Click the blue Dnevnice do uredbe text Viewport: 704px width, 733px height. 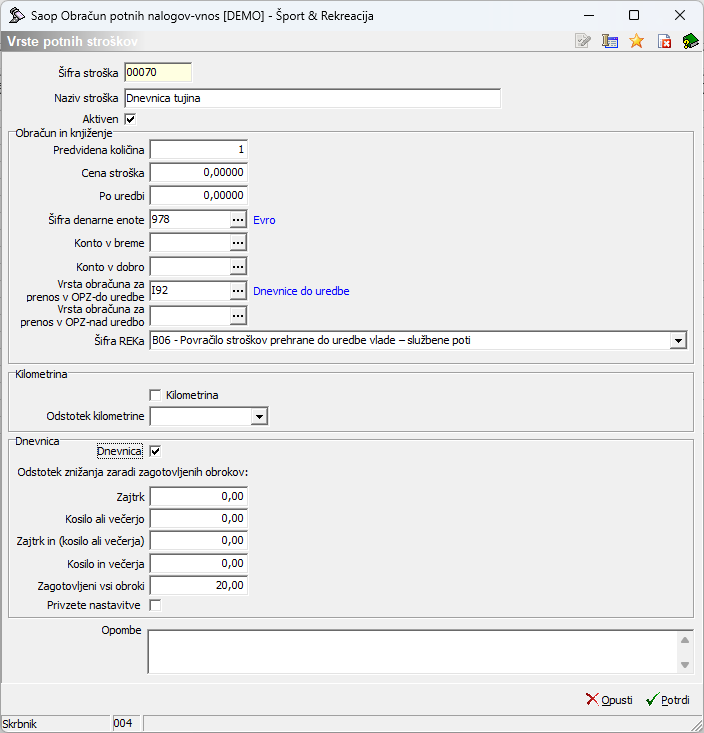pyautogui.click(x=301, y=291)
